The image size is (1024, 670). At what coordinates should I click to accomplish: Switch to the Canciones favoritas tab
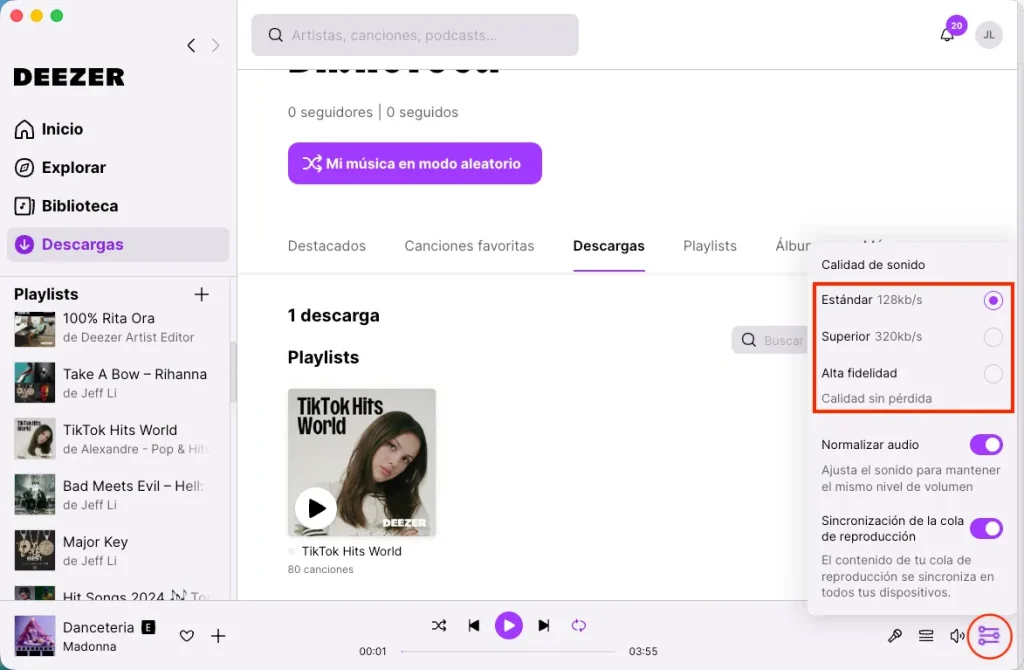click(x=469, y=246)
